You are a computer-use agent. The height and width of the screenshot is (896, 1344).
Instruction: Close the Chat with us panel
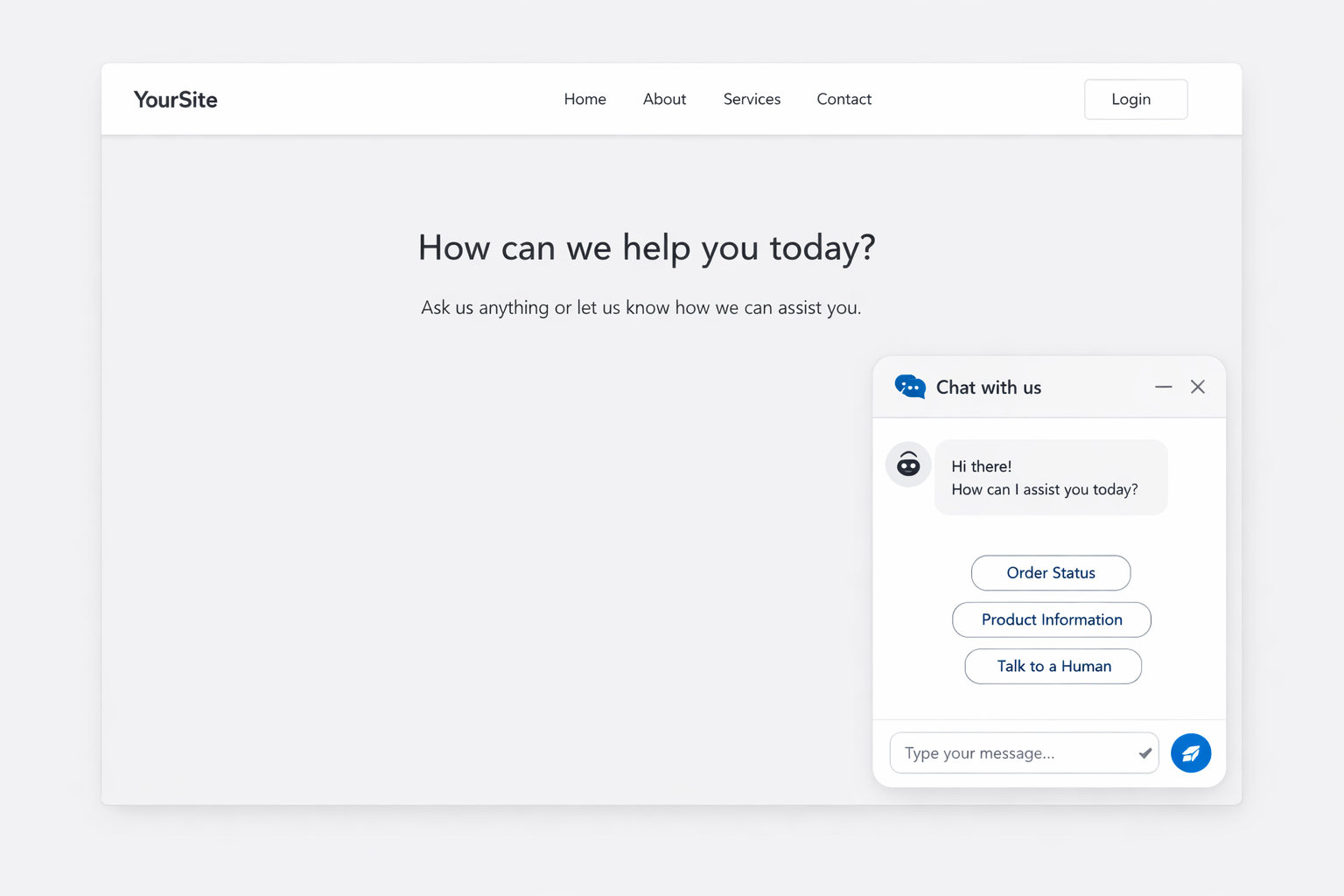point(1197,387)
